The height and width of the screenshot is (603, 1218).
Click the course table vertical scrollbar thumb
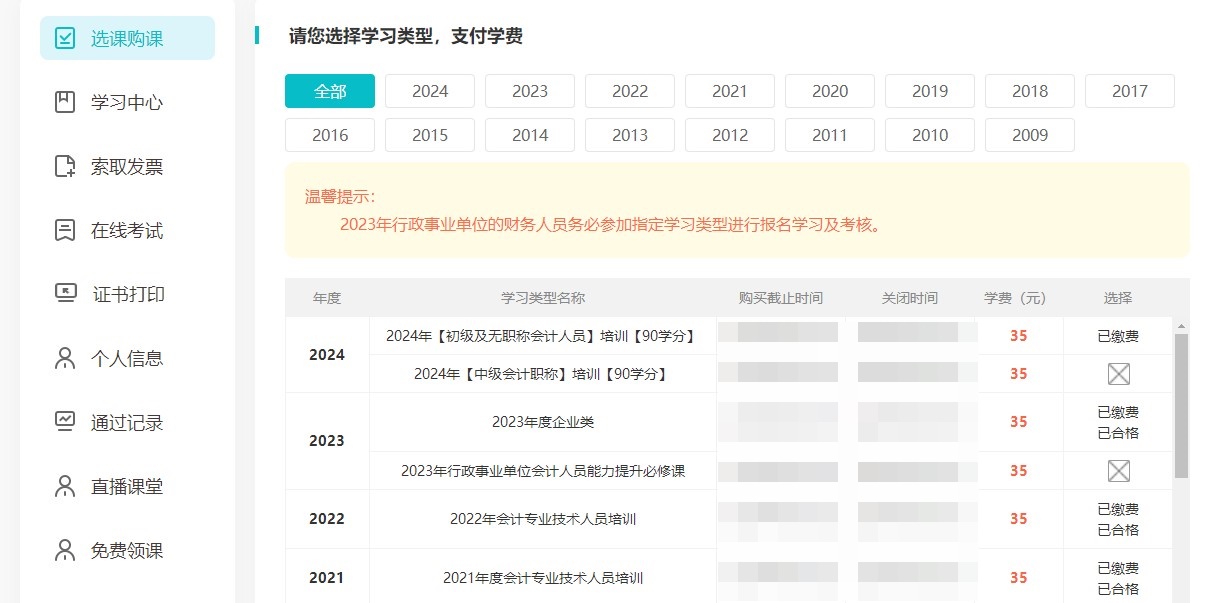pos(1181,405)
